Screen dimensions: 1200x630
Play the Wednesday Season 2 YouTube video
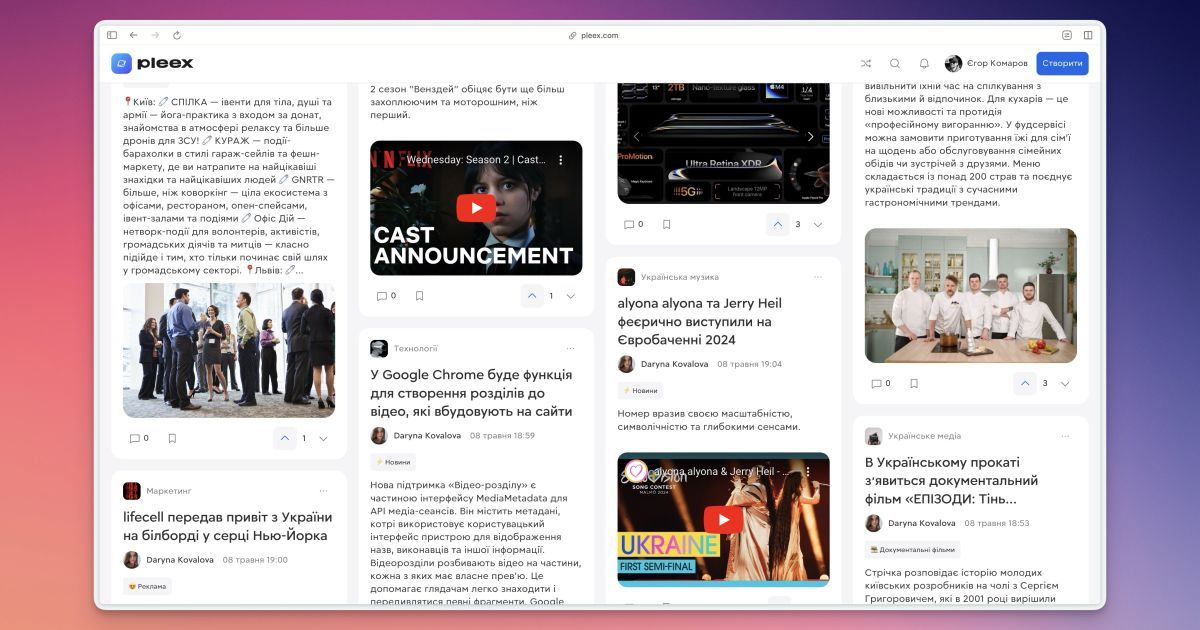[x=476, y=208]
